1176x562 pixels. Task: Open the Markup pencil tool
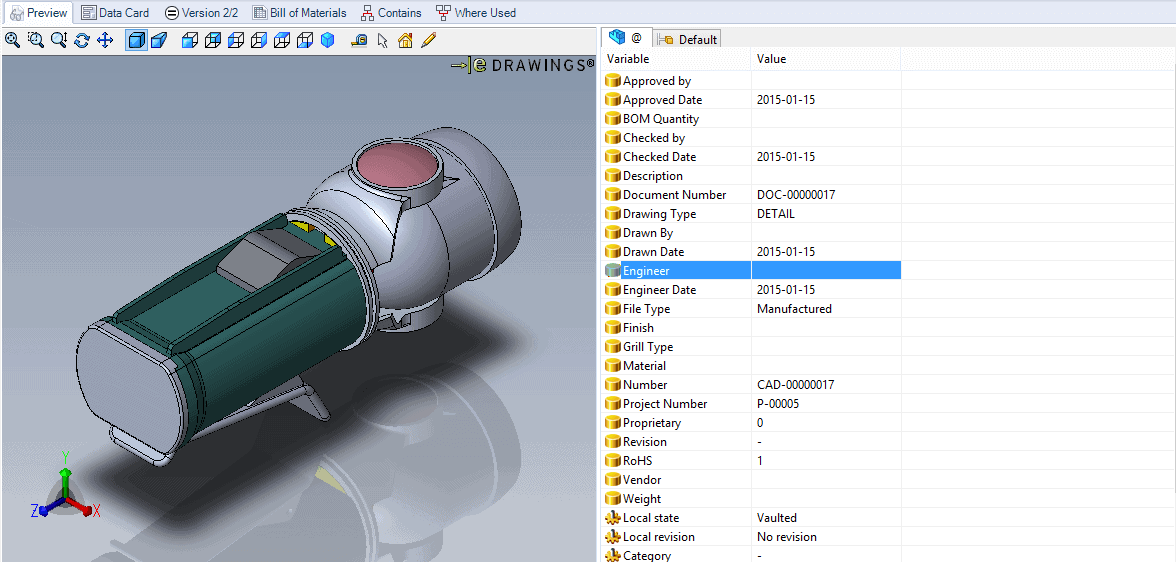[x=428, y=40]
